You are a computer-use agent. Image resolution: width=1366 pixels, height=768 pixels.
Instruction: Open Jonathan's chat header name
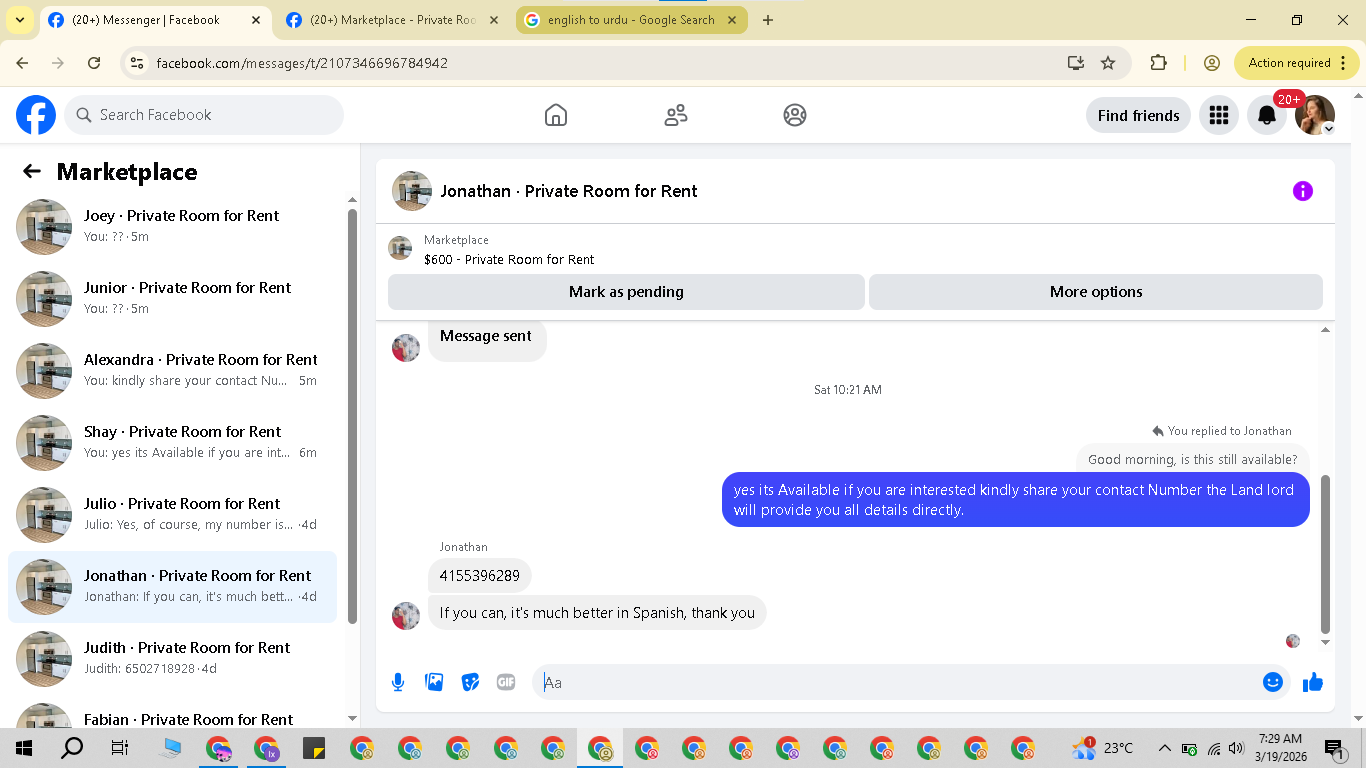point(569,191)
